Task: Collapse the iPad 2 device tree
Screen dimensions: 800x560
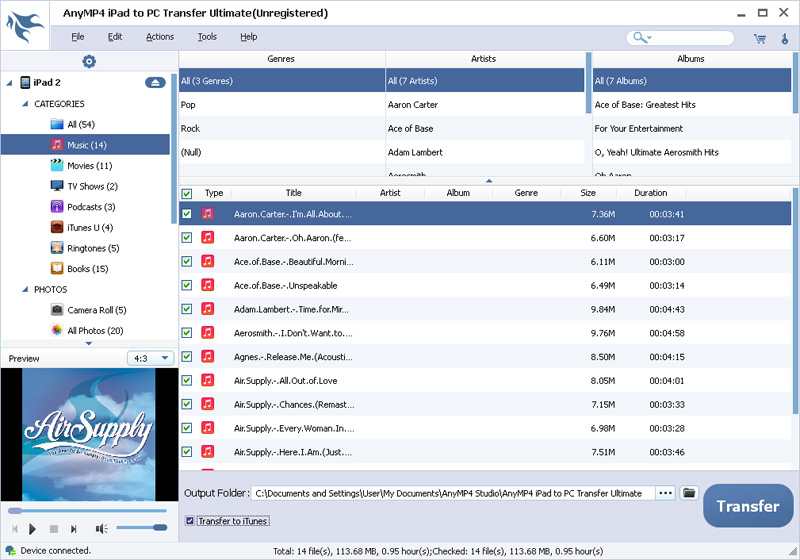Action: click(x=10, y=83)
